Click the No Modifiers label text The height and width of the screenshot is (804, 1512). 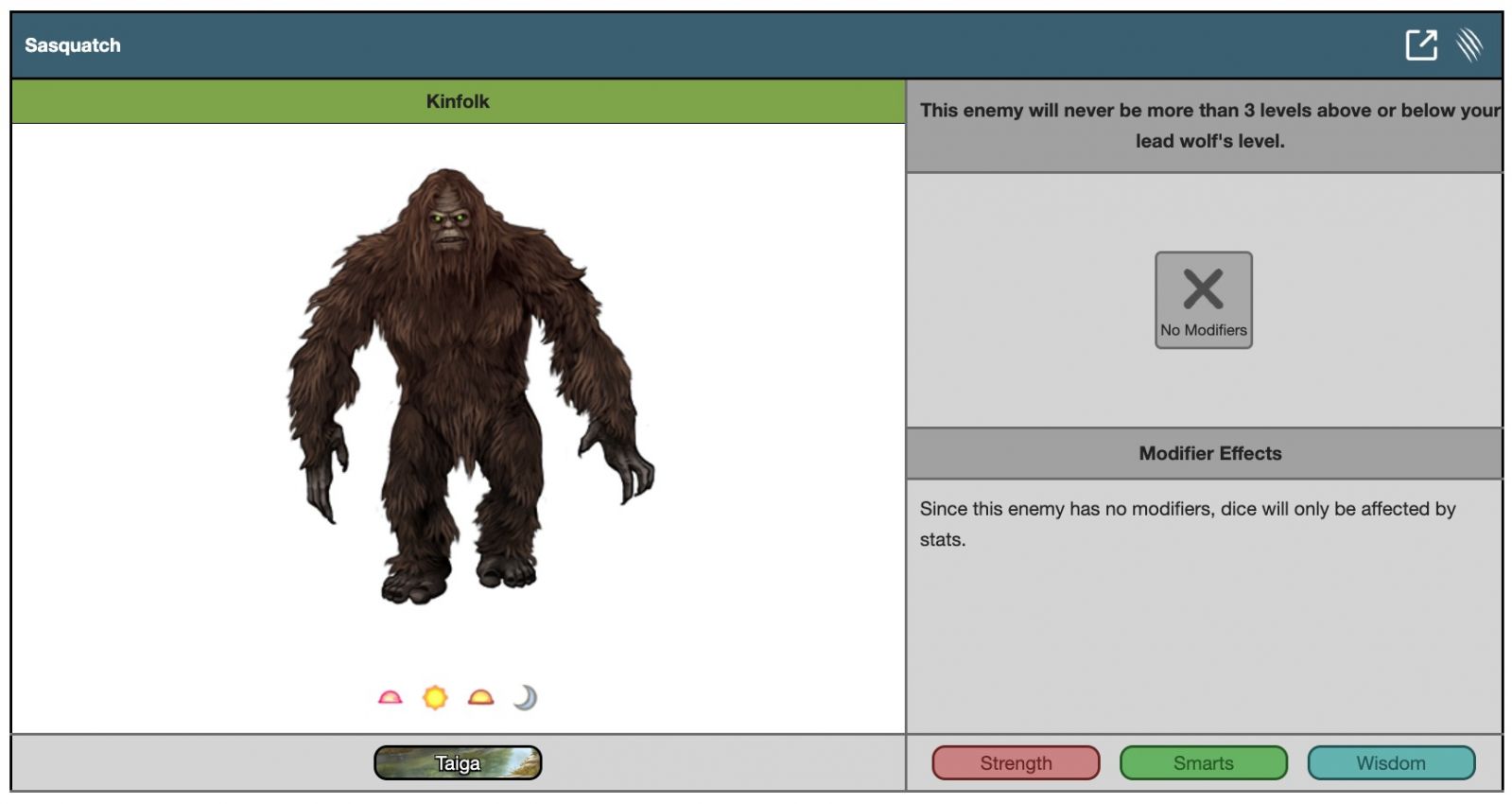[x=1203, y=330]
